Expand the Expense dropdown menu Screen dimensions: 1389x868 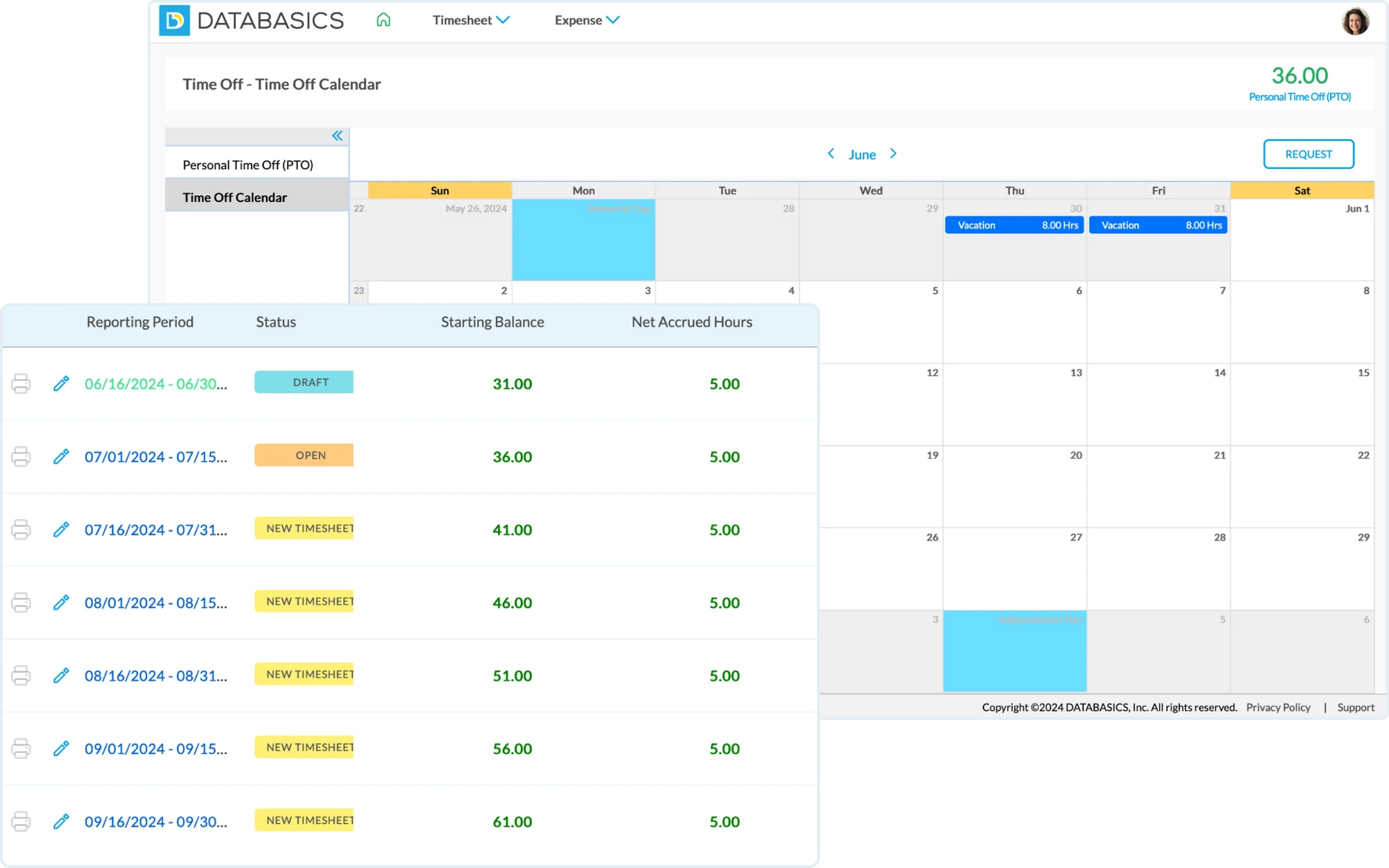(x=587, y=20)
